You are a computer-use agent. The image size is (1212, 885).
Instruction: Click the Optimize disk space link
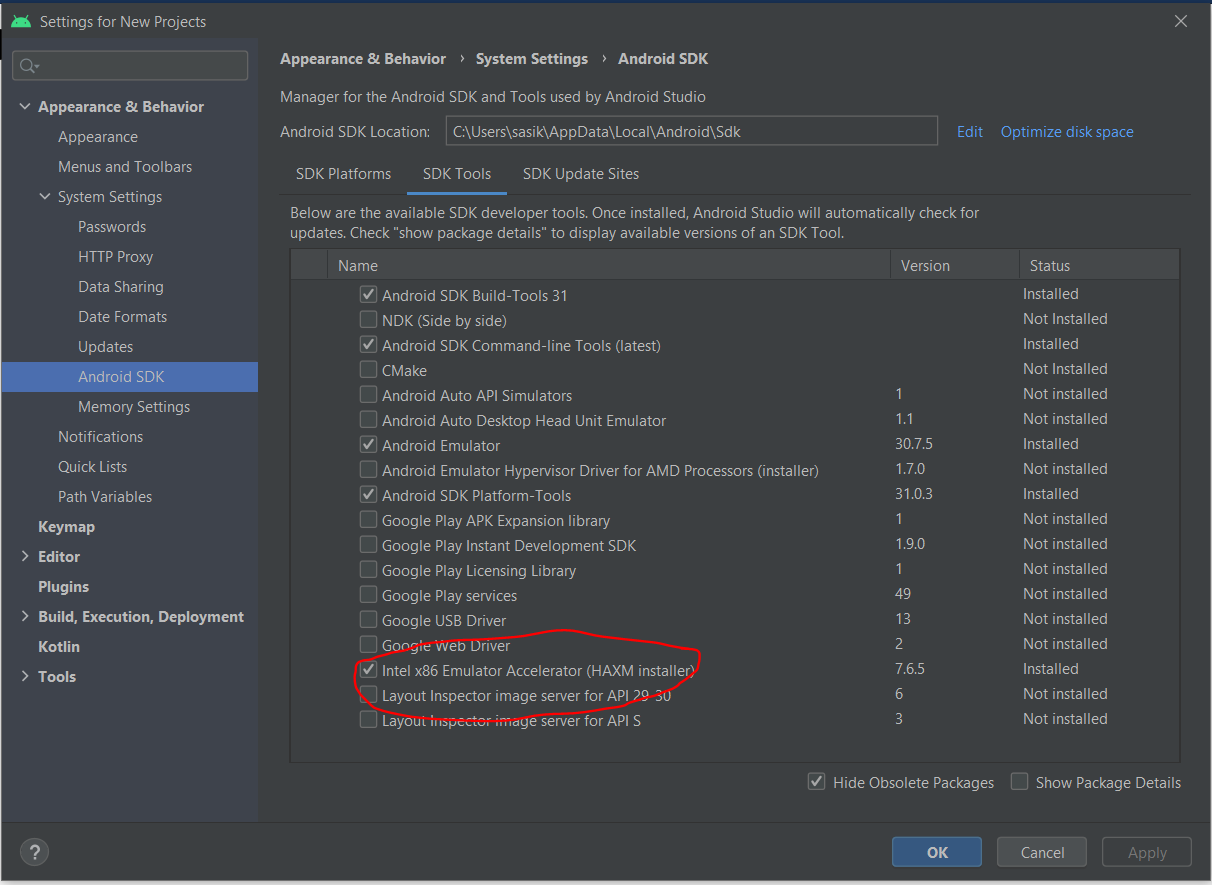(x=1067, y=132)
